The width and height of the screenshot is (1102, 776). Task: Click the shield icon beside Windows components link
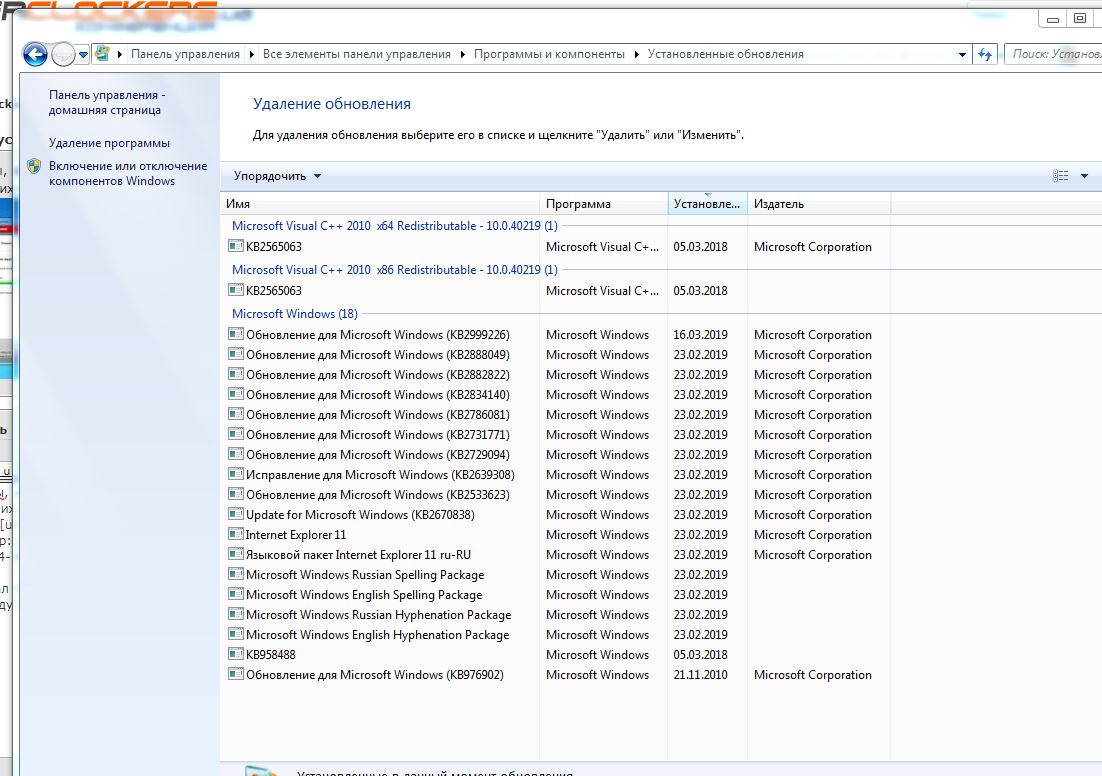pyautogui.click(x=34, y=167)
